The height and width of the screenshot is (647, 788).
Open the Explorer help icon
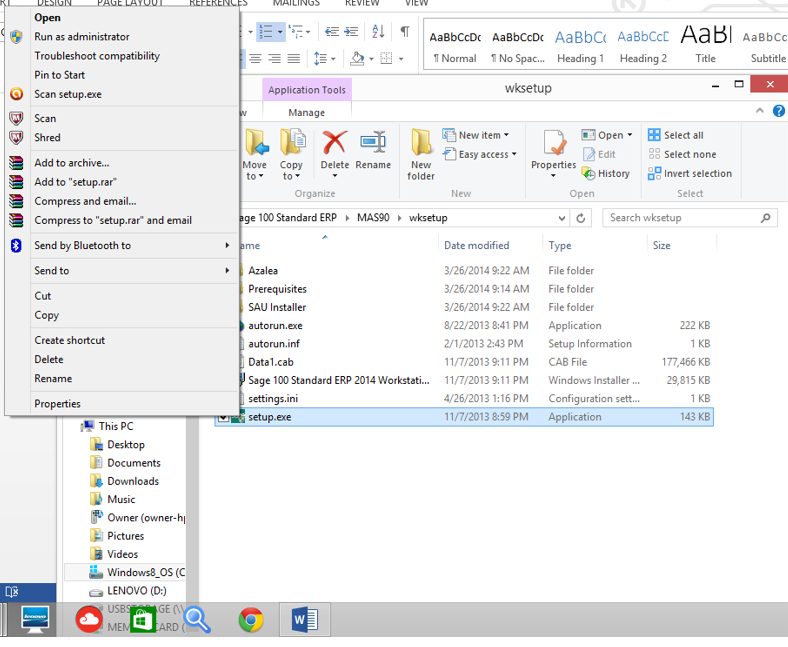point(778,111)
